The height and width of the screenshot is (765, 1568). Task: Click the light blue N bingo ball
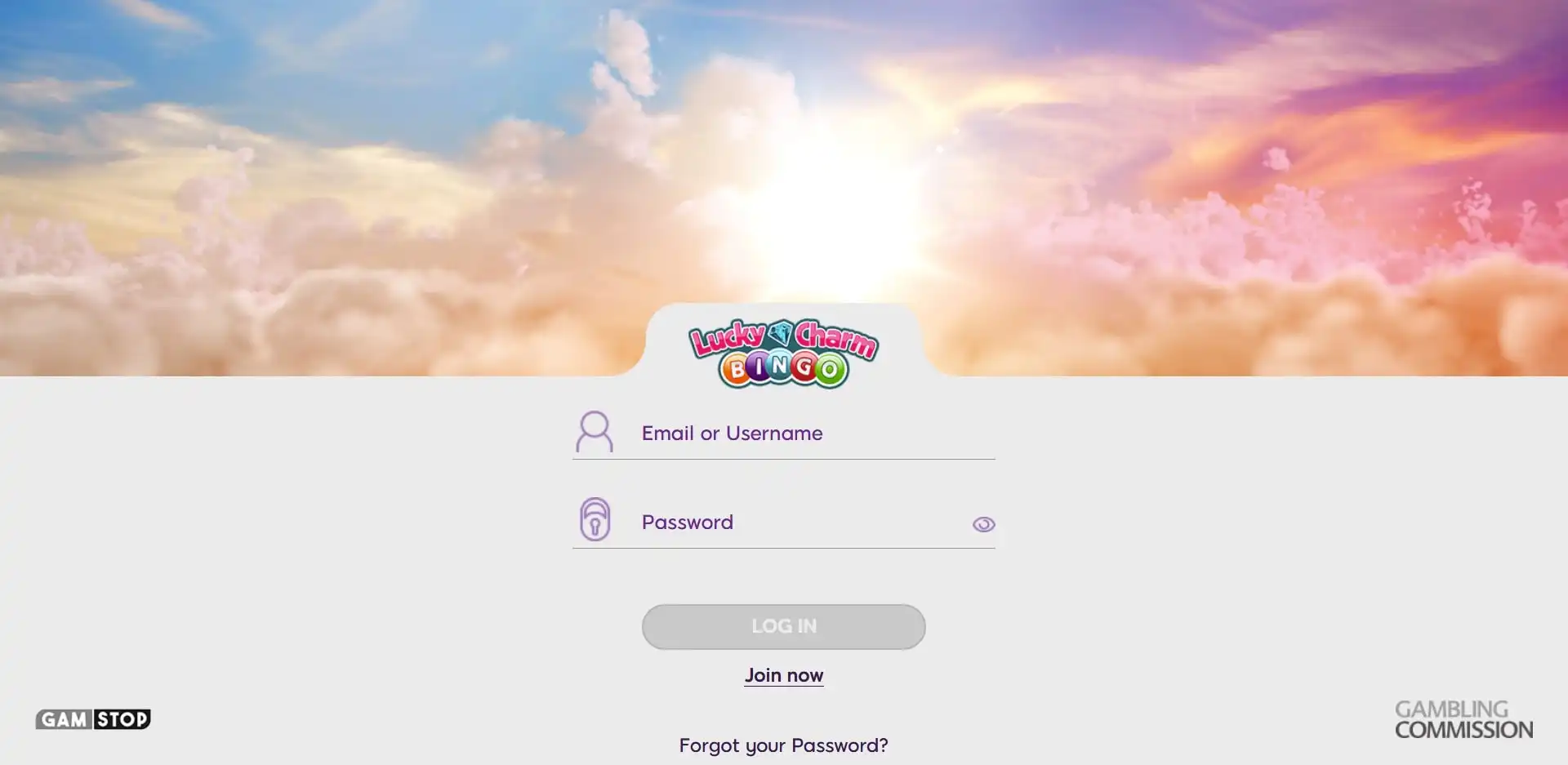click(x=782, y=366)
